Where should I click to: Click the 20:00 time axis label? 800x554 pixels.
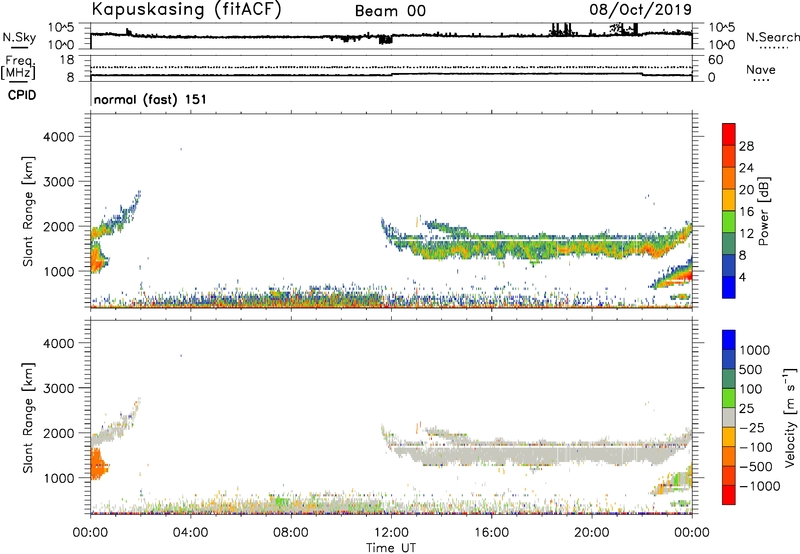tap(591, 533)
